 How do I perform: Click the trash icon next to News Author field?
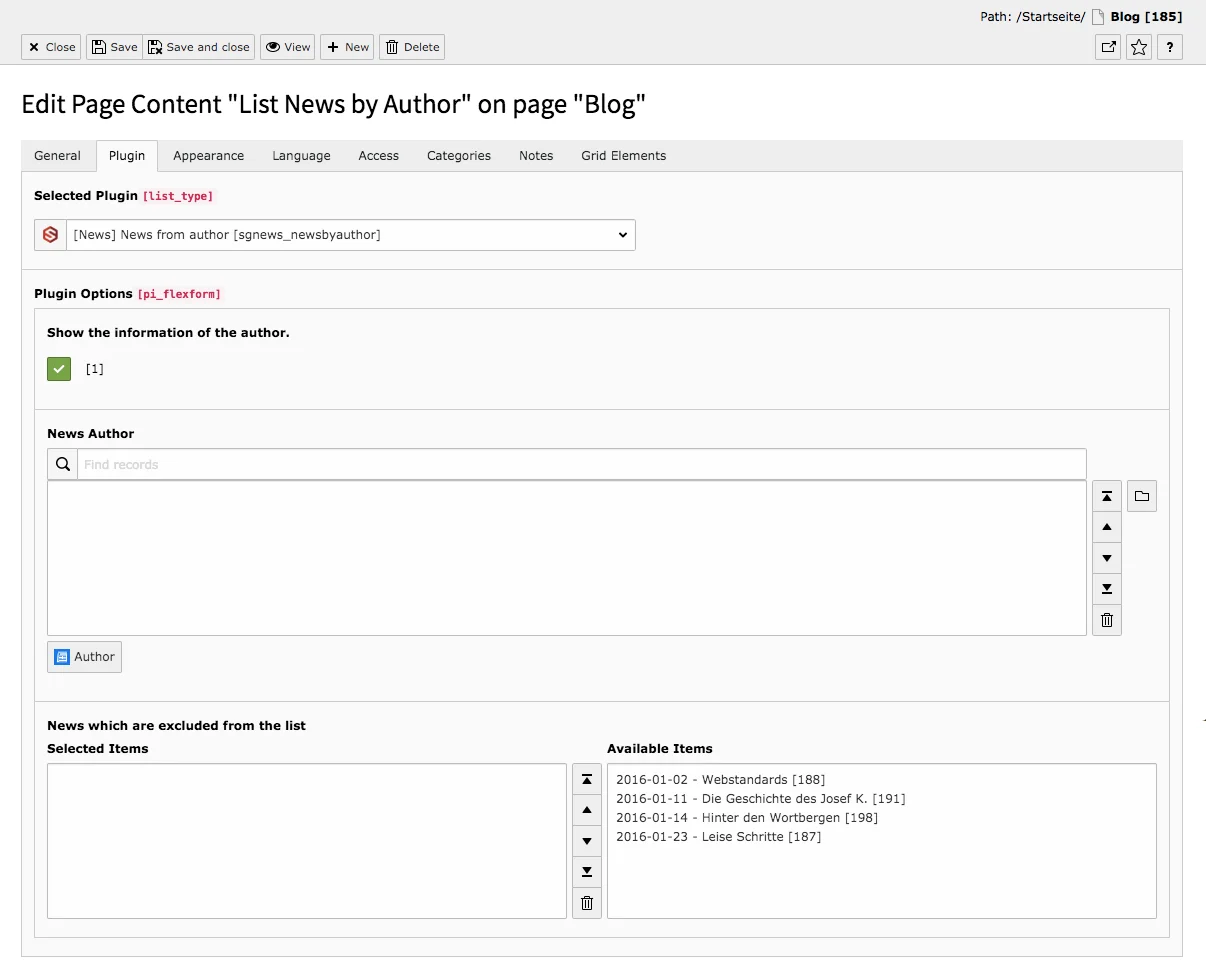1106,619
